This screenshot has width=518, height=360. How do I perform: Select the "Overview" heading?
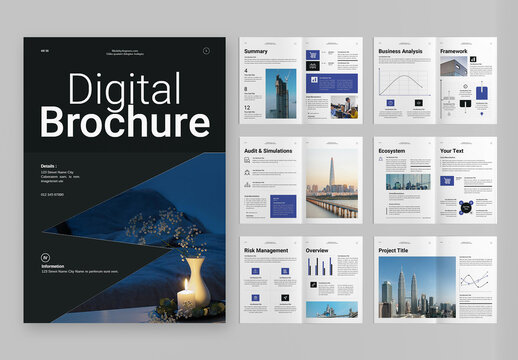(317, 251)
